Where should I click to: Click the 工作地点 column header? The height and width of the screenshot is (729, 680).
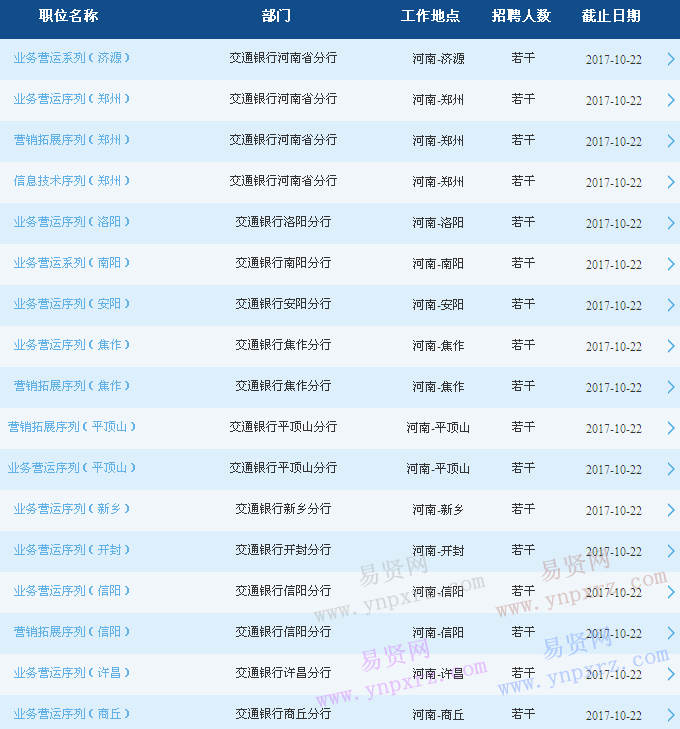click(431, 16)
